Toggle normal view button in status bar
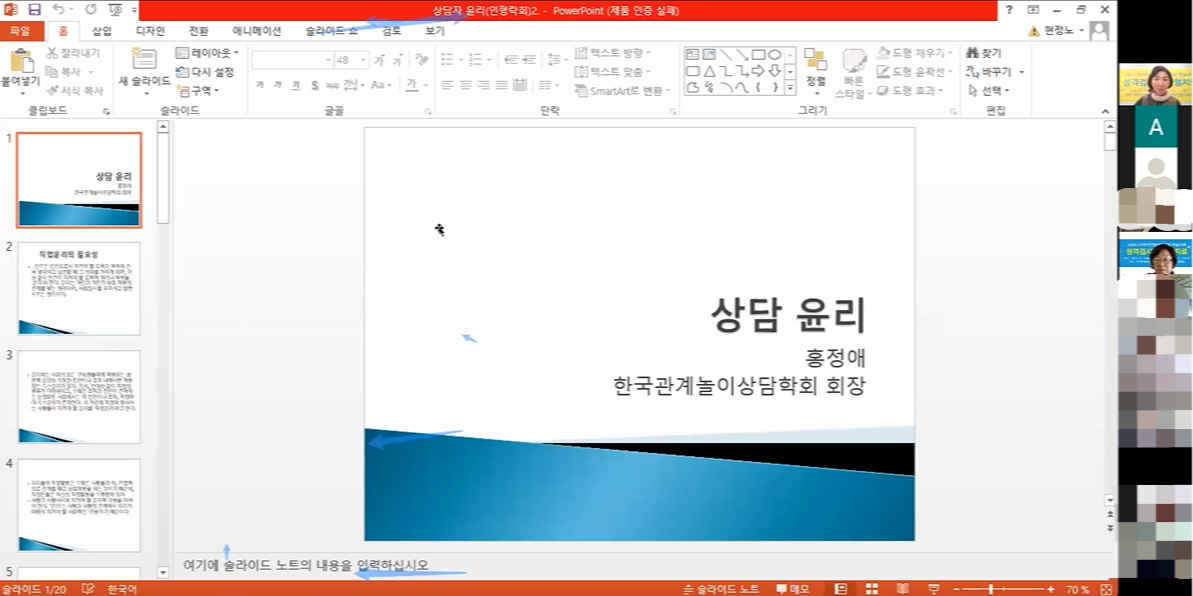Image resolution: width=1193 pixels, height=596 pixels. tap(841, 589)
